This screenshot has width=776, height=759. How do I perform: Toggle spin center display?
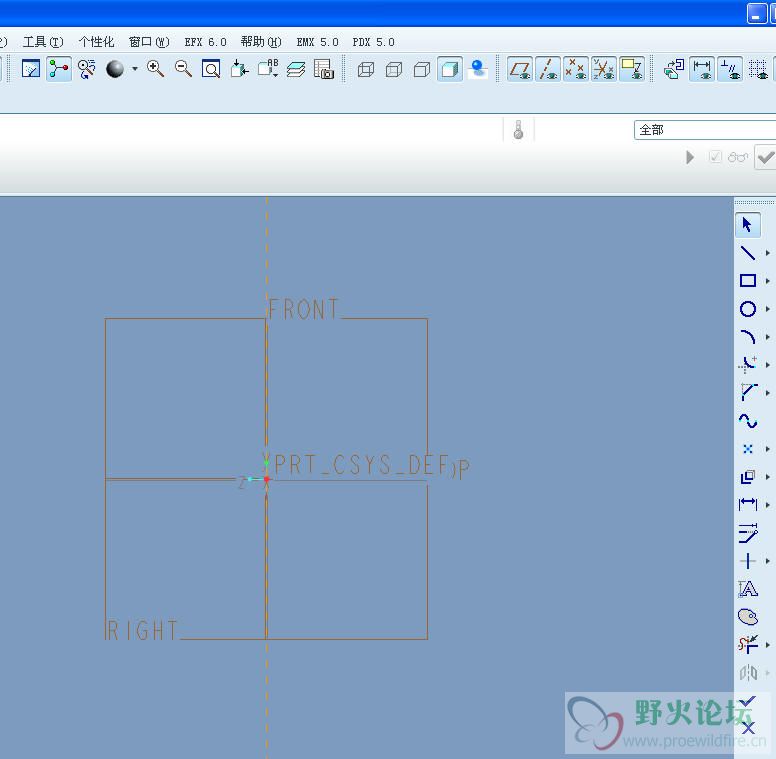59,69
